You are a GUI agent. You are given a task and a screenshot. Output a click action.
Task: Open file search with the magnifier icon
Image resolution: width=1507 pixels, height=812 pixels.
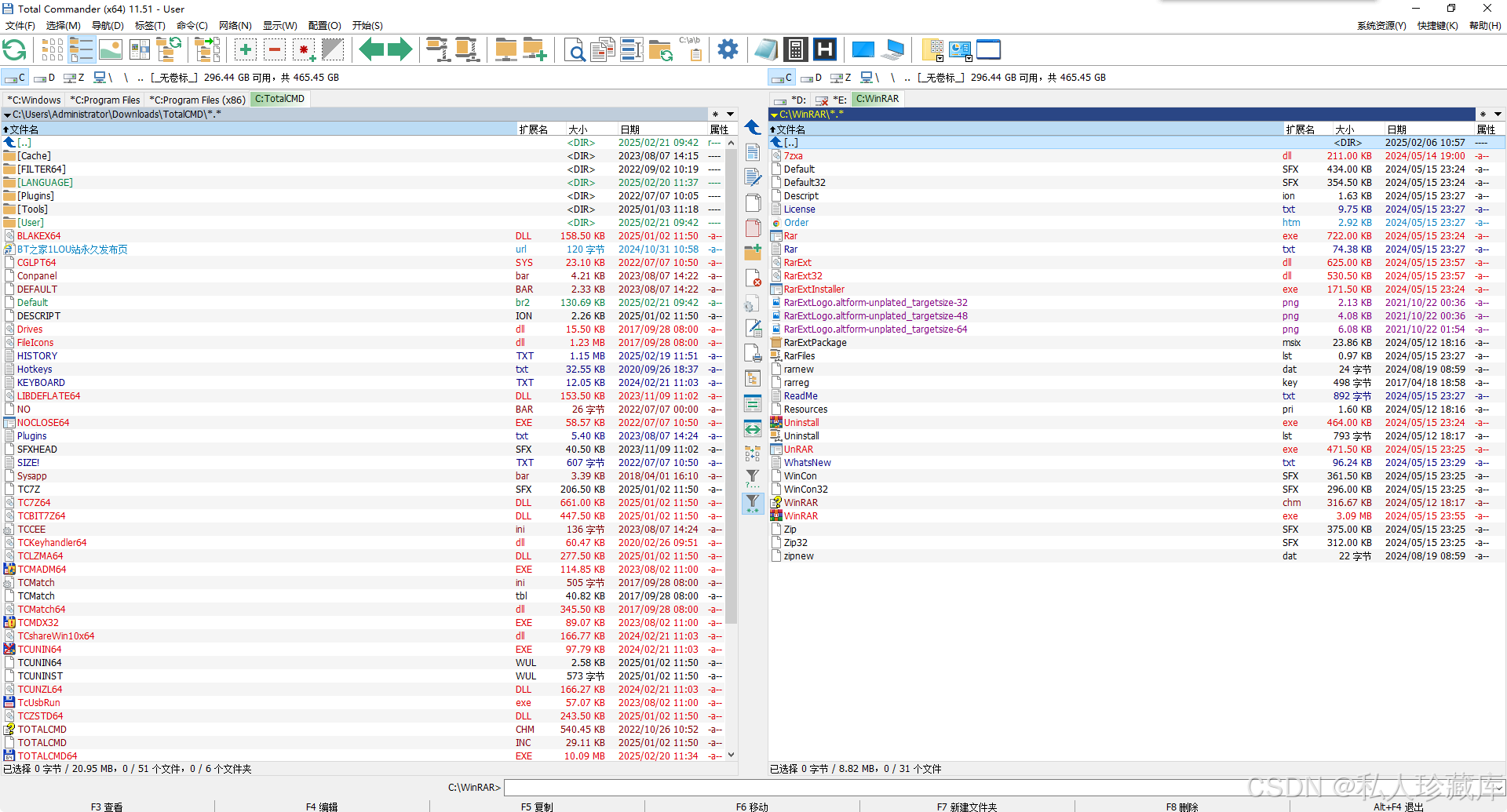[575, 50]
